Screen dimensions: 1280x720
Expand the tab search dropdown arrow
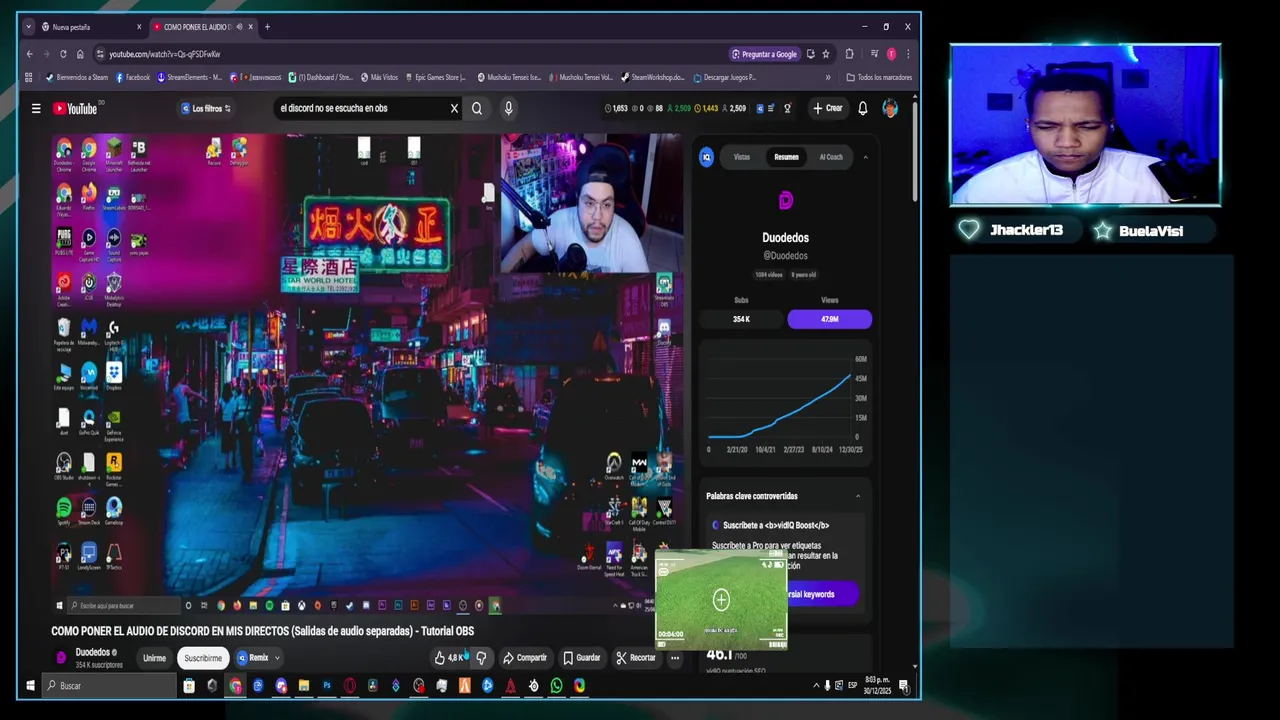(27, 27)
